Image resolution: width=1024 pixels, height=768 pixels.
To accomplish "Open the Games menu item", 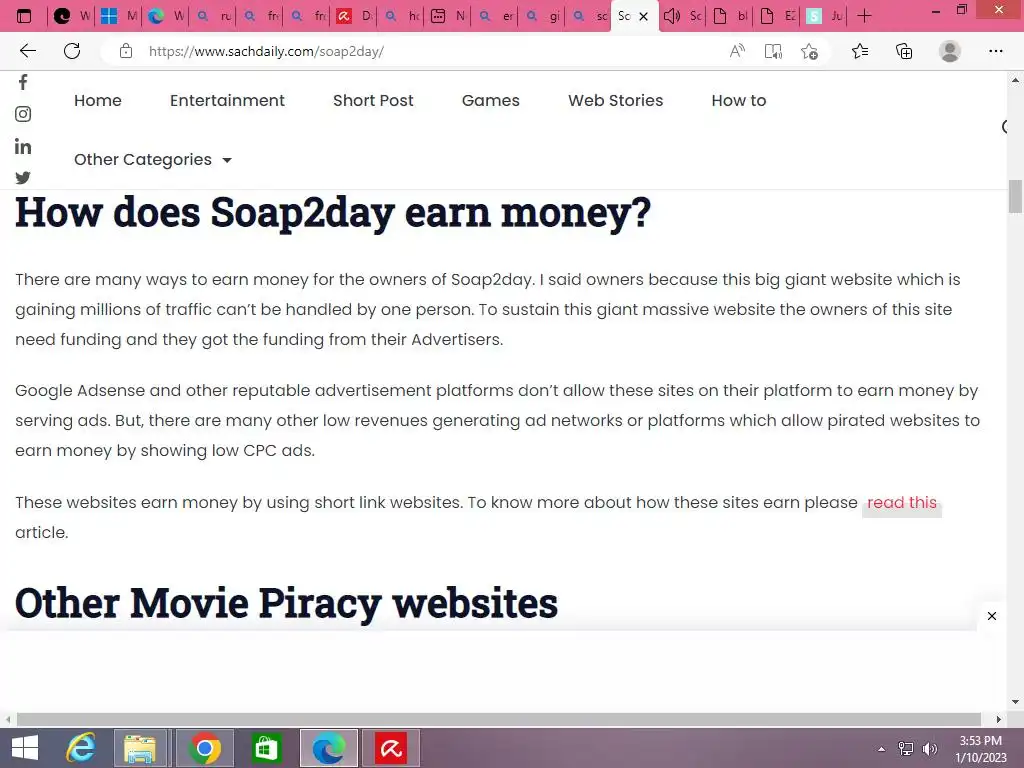I will click(x=491, y=101).
